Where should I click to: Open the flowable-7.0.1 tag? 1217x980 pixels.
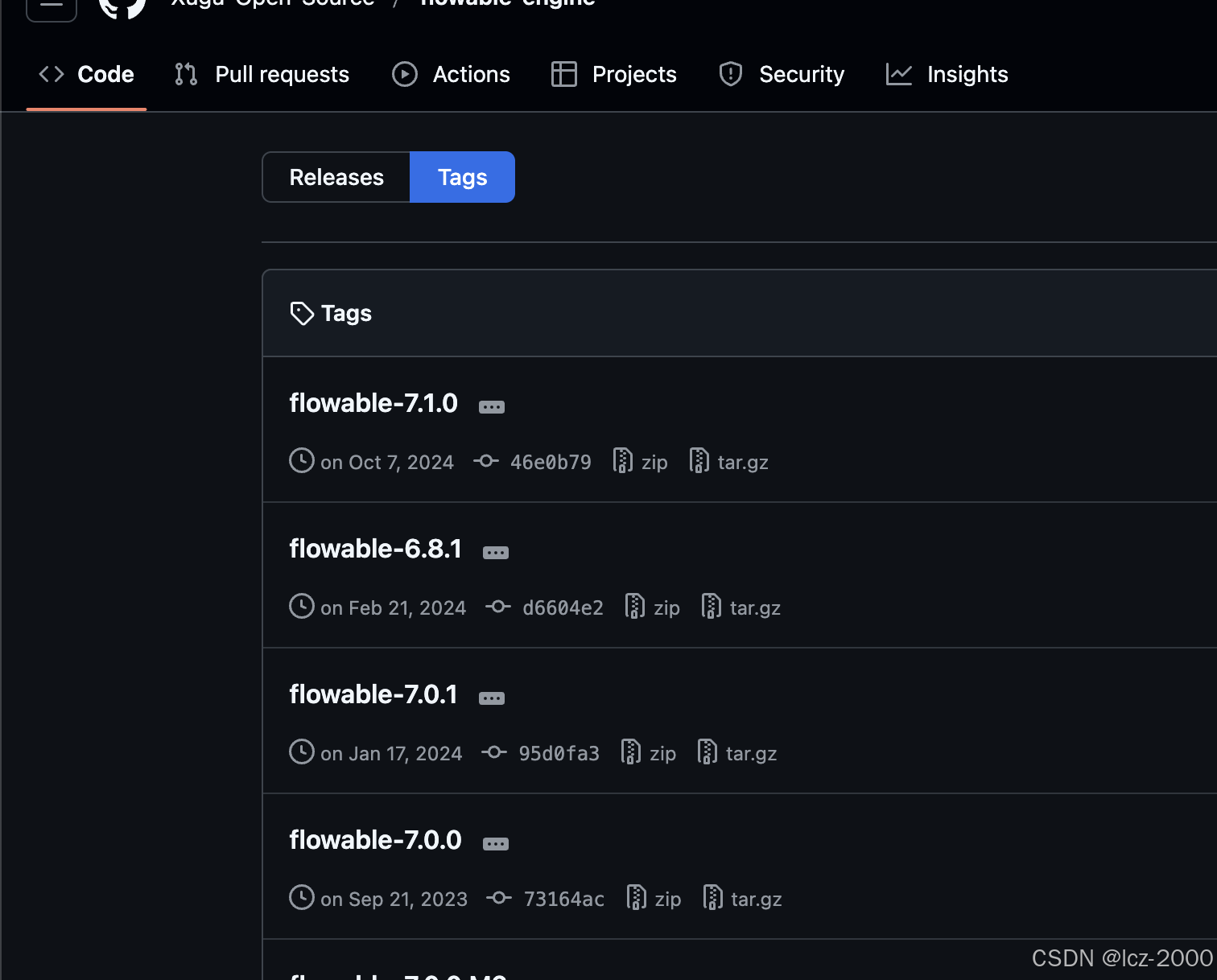373,694
